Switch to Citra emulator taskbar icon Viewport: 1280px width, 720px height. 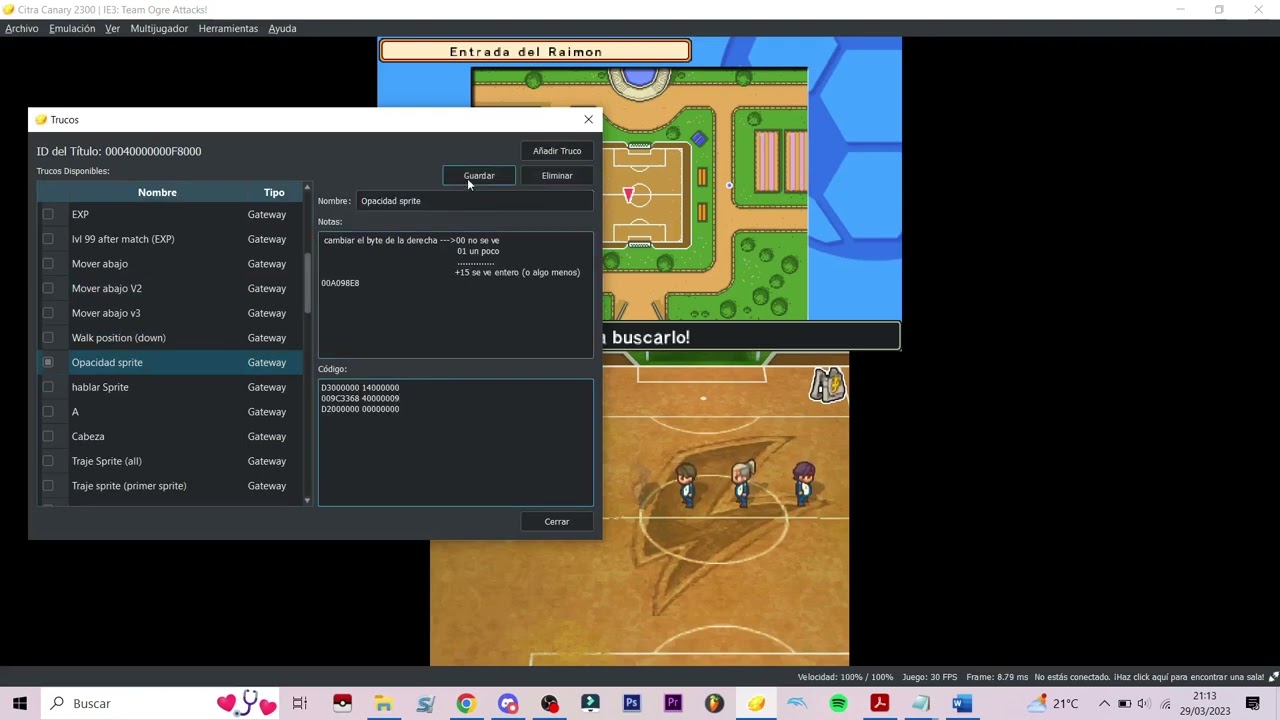[x=756, y=704]
